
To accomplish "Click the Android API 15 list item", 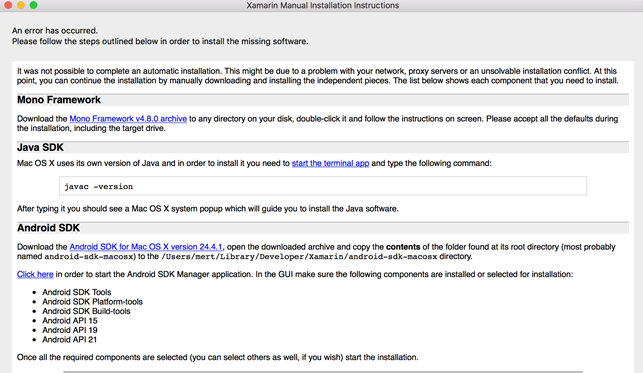I will click(70, 321).
